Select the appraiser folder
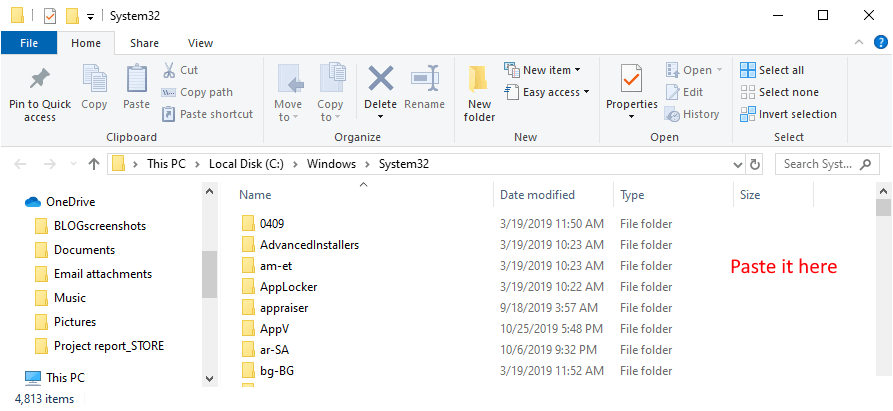This screenshot has height=411, width=893. (275, 308)
